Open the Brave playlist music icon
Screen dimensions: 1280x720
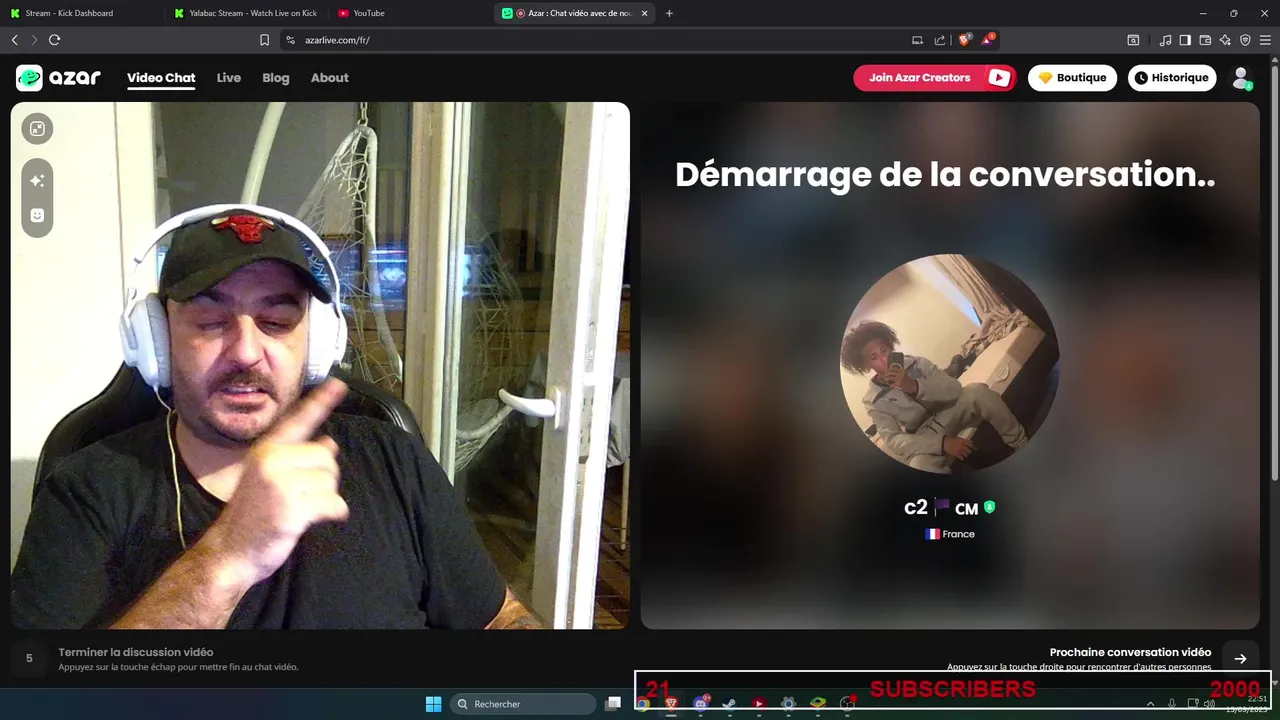[x=1165, y=40]
